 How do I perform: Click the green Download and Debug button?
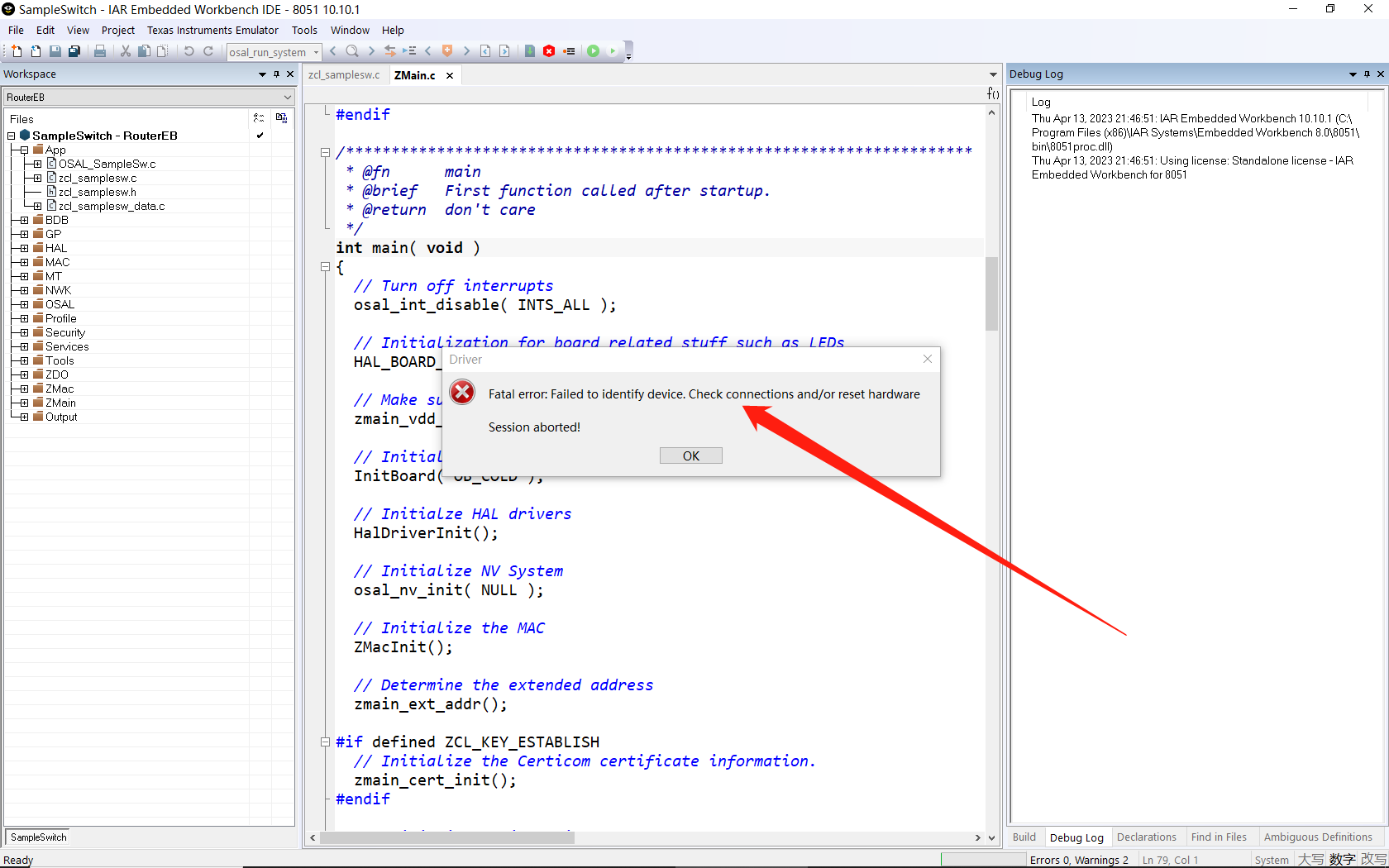tap(594, 51)
